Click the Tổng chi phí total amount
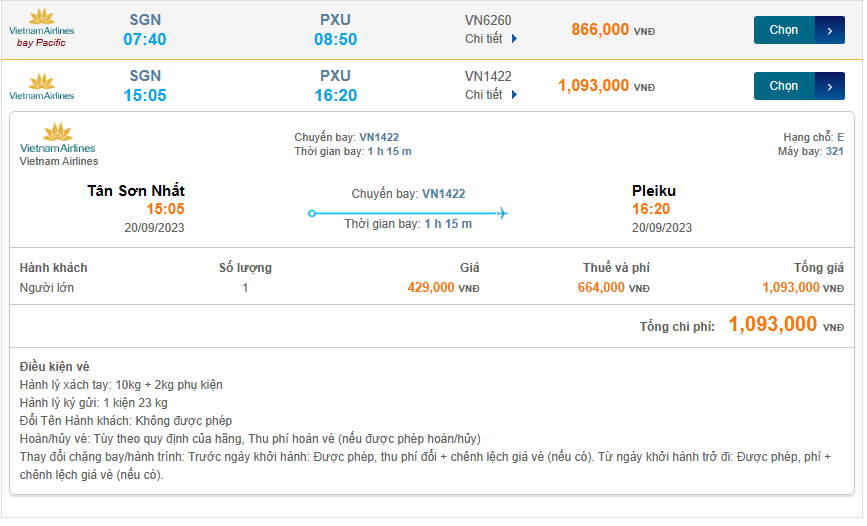 pyautogui.click(x=773, y=324)
